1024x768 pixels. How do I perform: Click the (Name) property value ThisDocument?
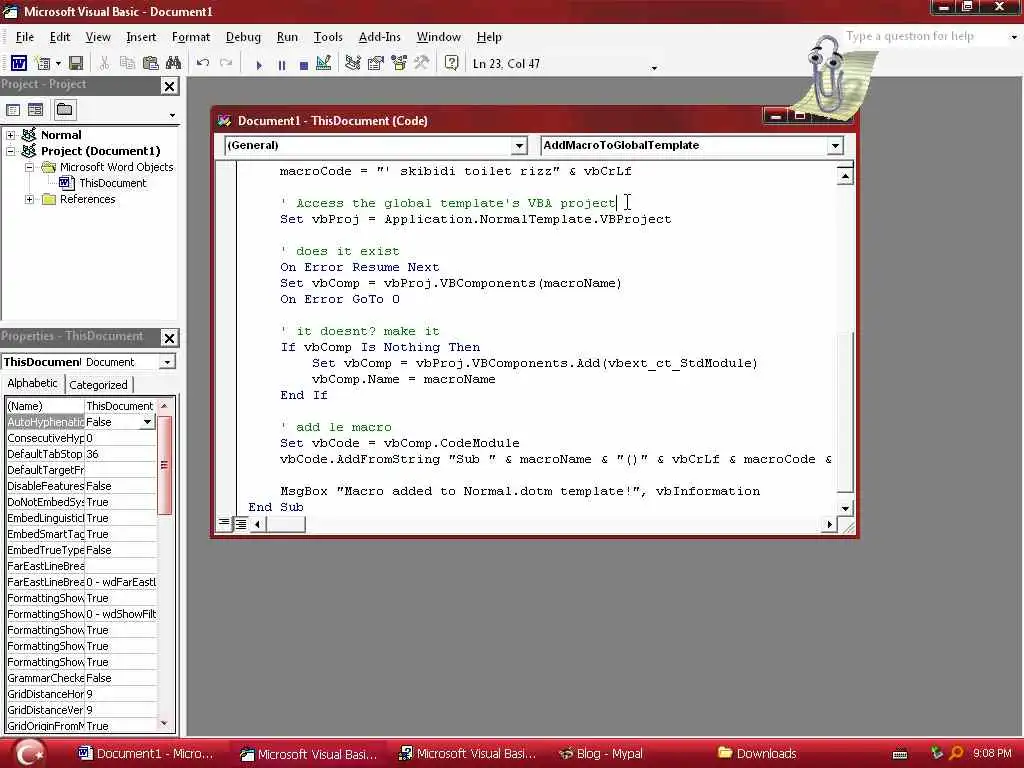click(x=120, y=406)
